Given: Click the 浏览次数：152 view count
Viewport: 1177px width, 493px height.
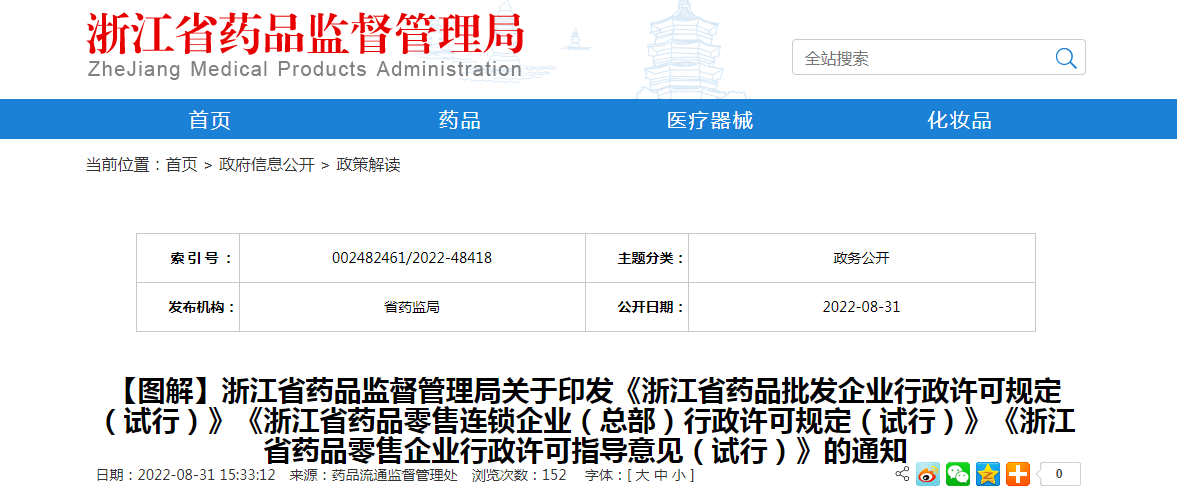Looking at the screenshot, I should tap(519, 475).
